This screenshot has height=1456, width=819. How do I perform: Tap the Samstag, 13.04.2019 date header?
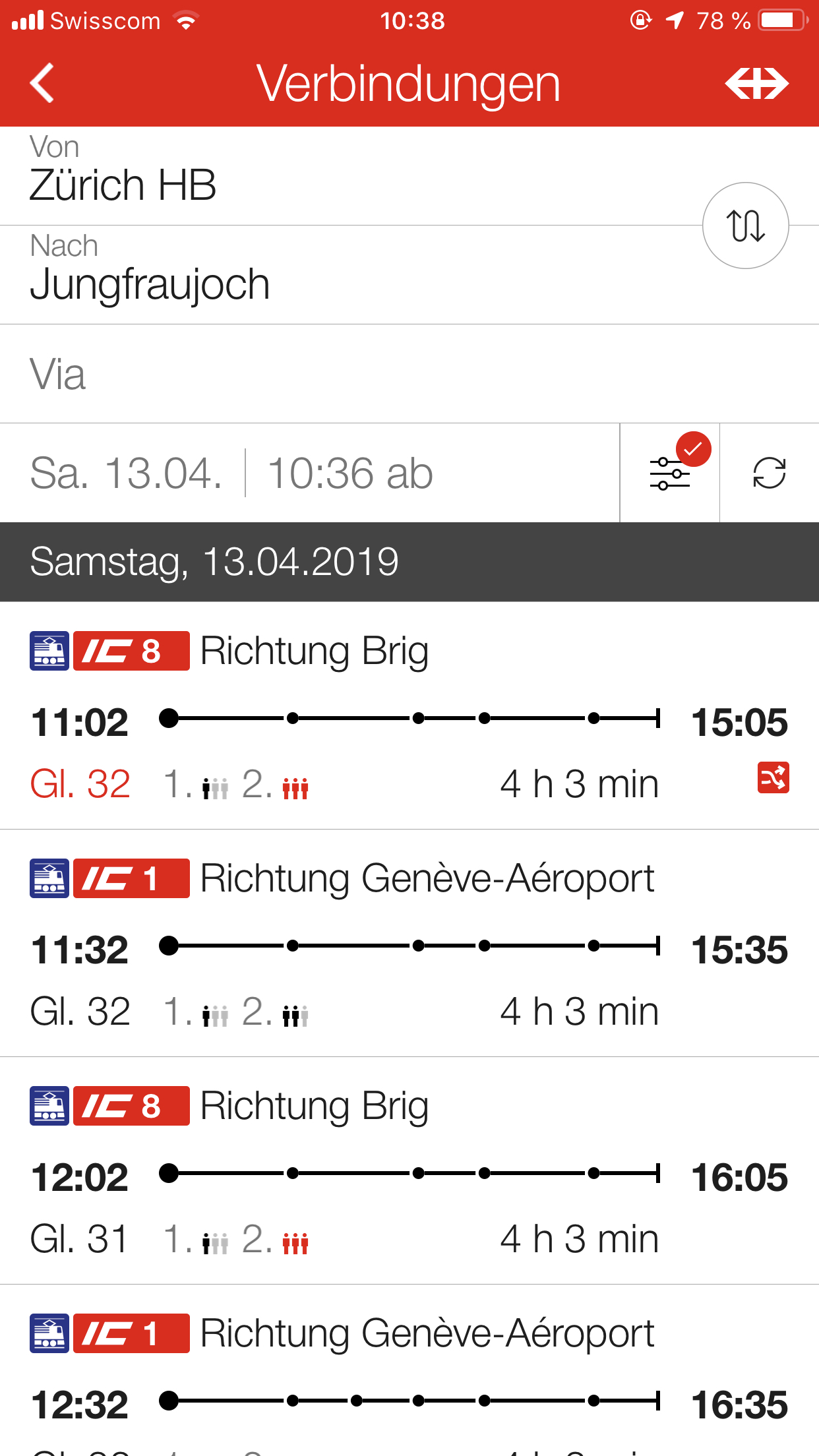pyautogui.click(x=214, y=562)
